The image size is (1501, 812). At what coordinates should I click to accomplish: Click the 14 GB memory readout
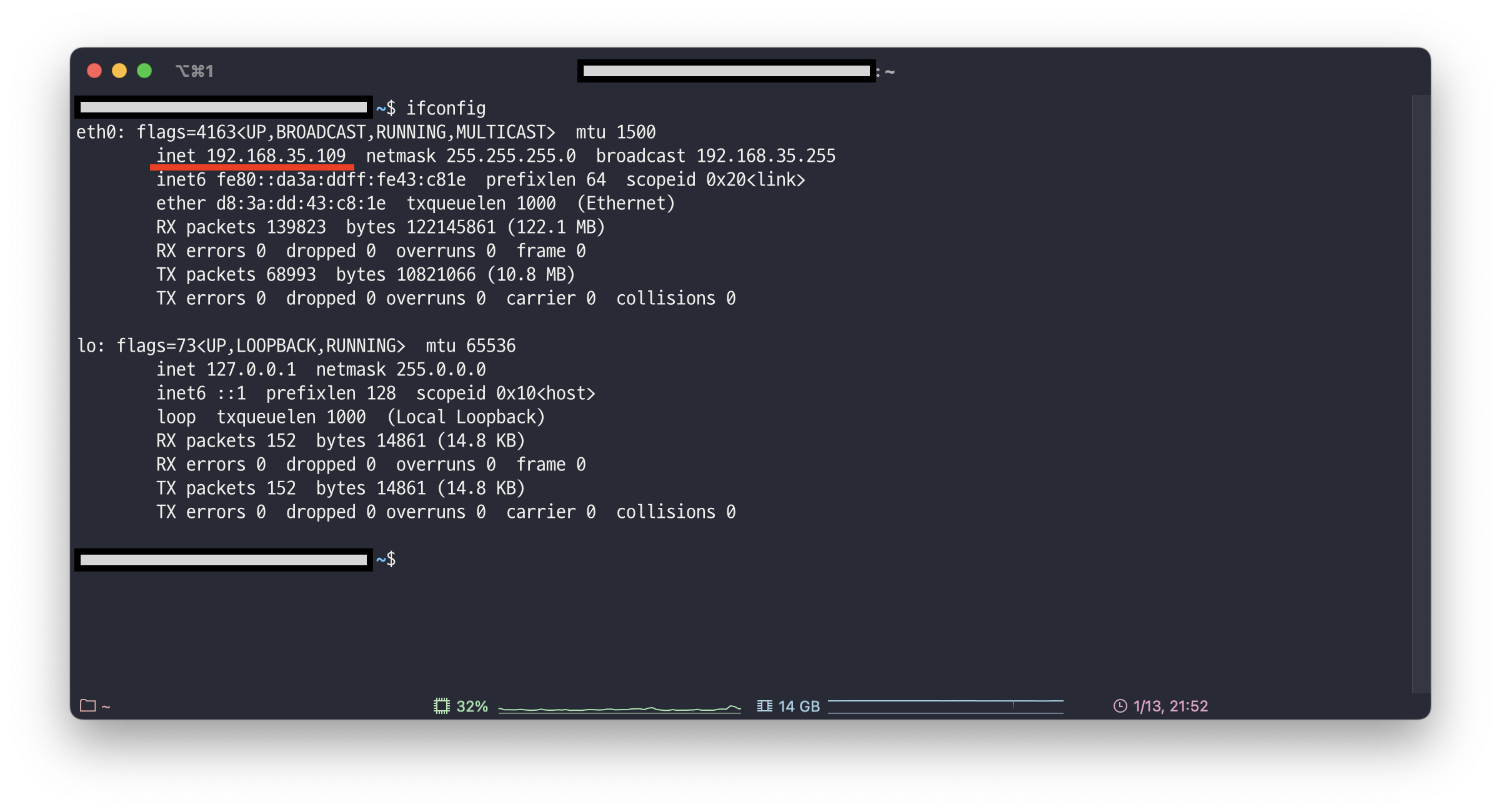tap(799, 706)
